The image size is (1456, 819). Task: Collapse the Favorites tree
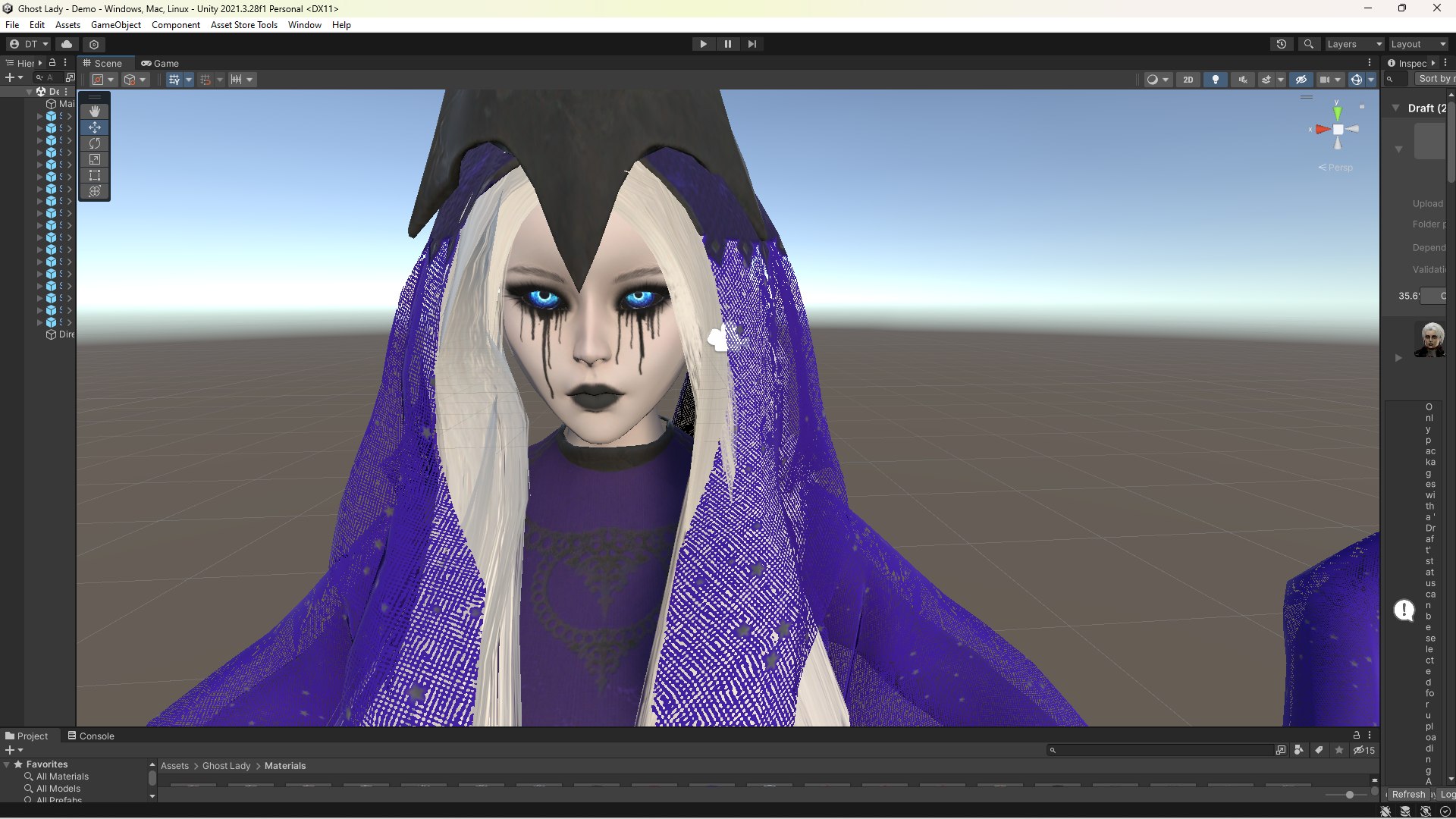pos(7,764)
